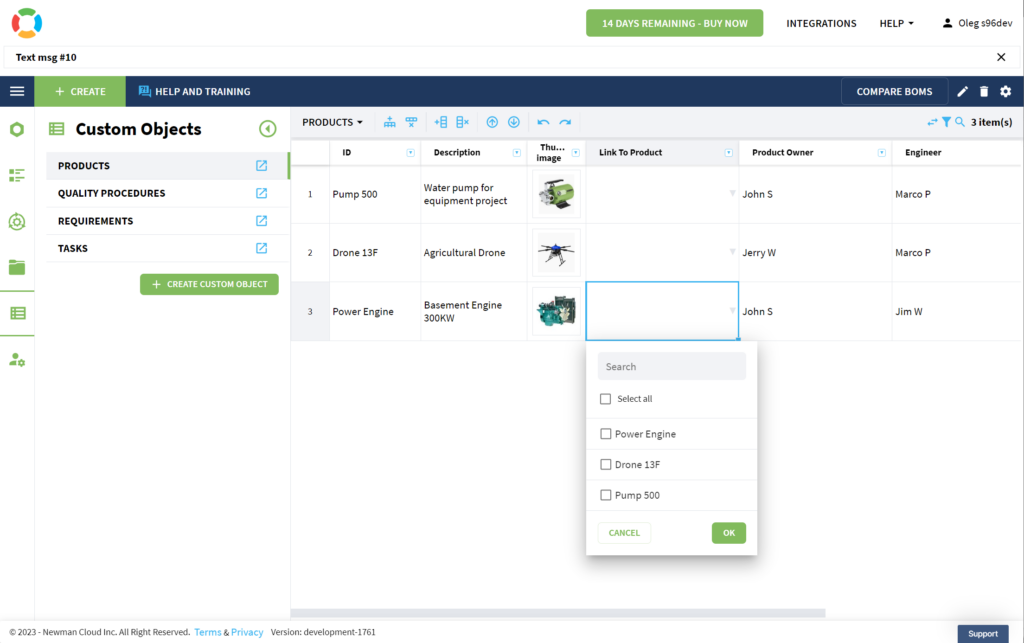Viewport: 1024px width, 643px height.
Task: Click the swap columns arrows icon
Action: coord(932,122)
